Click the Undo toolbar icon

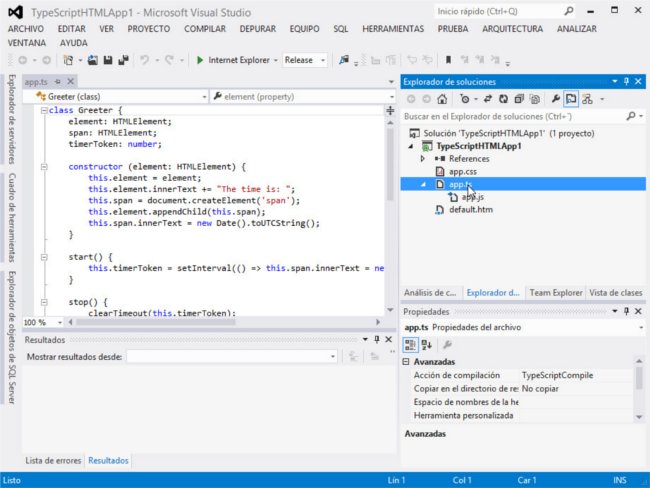pos(144,60)
